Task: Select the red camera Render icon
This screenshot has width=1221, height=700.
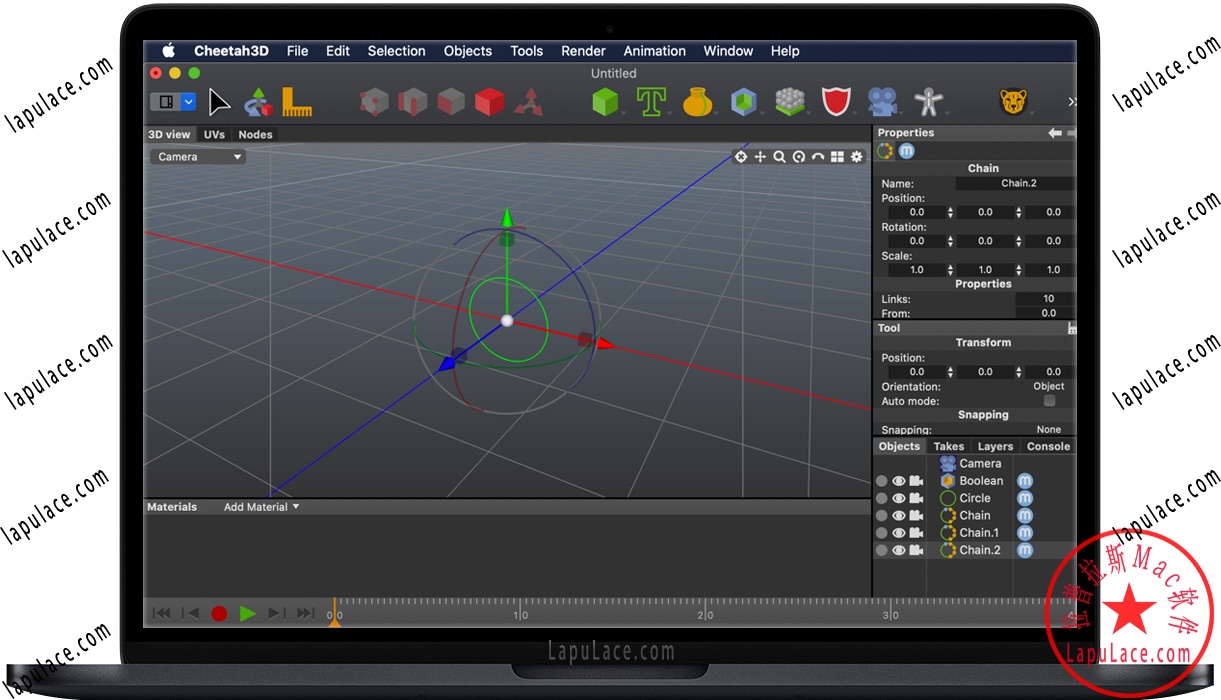Action: coord(882,101)
